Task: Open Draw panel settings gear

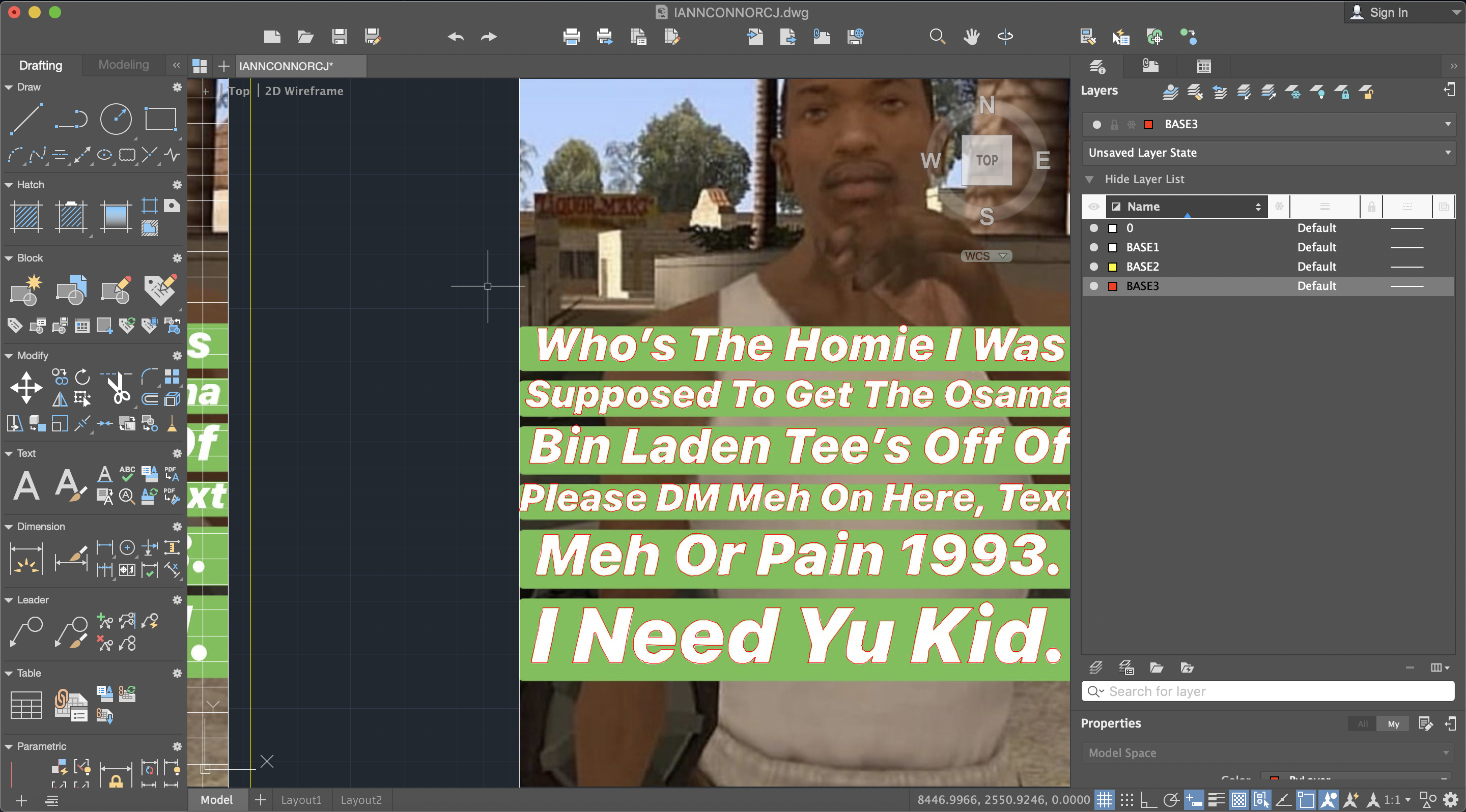Action: (x=177, y=87)
